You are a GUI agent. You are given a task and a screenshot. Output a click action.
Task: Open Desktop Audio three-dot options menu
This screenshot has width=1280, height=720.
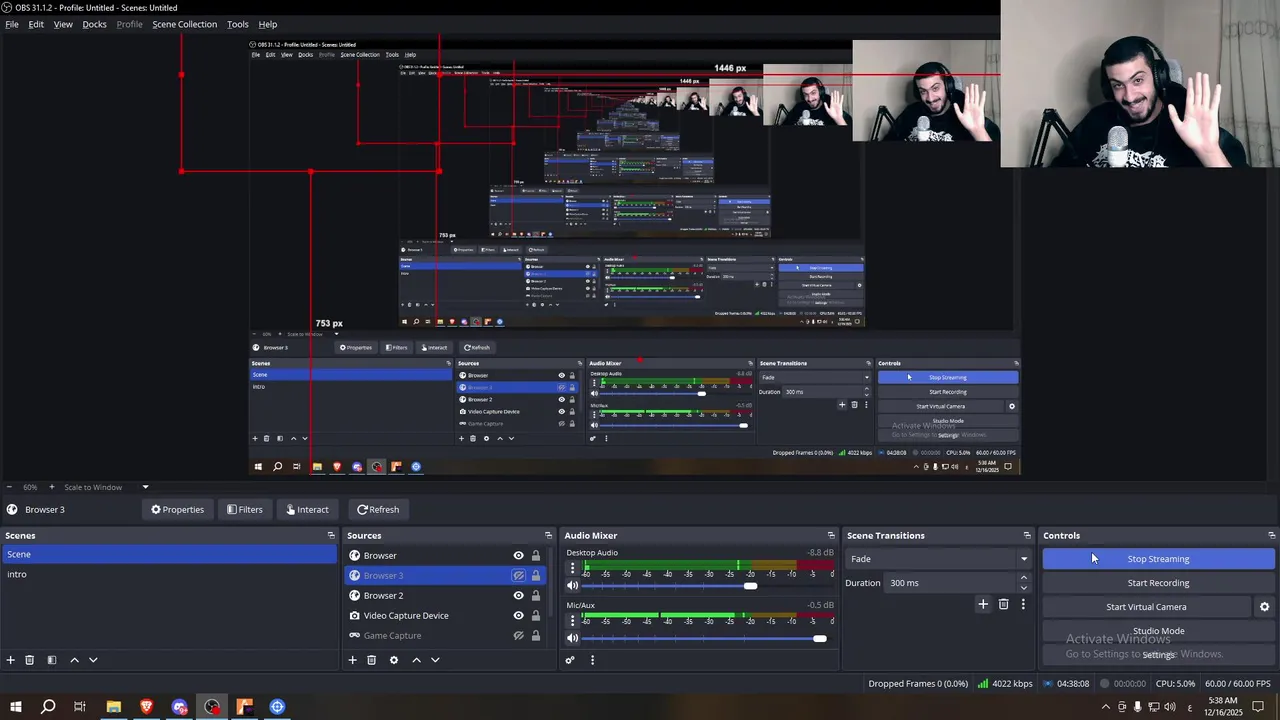point(573,568)
